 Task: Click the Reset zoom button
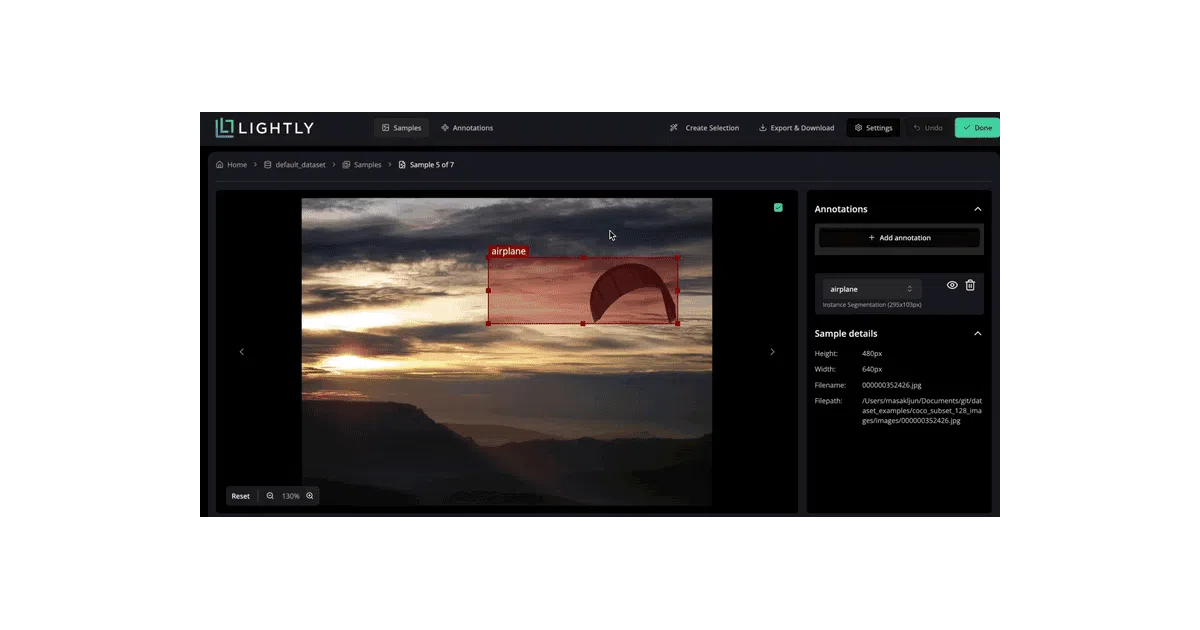pos(241,496)
